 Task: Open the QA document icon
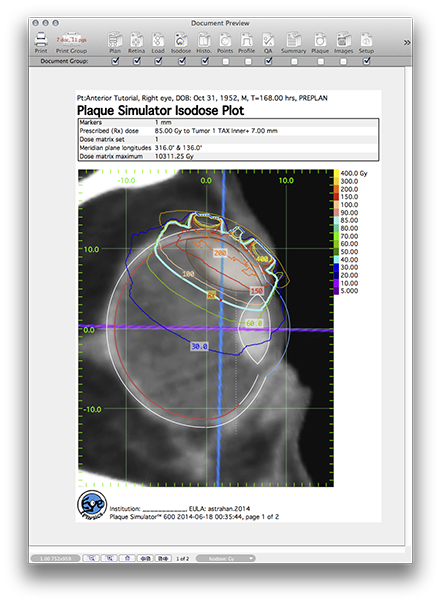point(268,40)
